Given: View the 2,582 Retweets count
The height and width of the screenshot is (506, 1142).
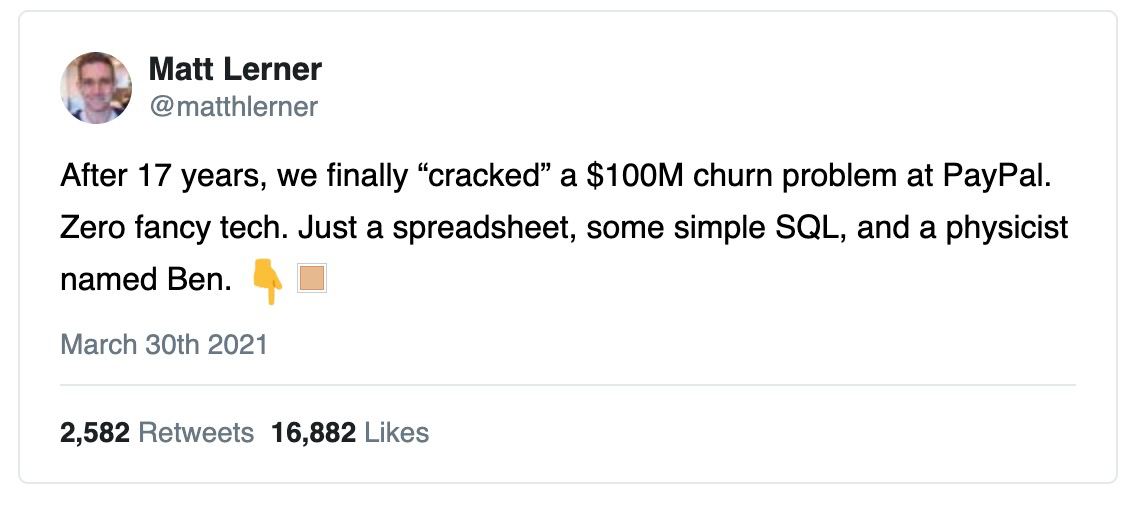Looking at the screenshot, I should [x=157, y=433].
